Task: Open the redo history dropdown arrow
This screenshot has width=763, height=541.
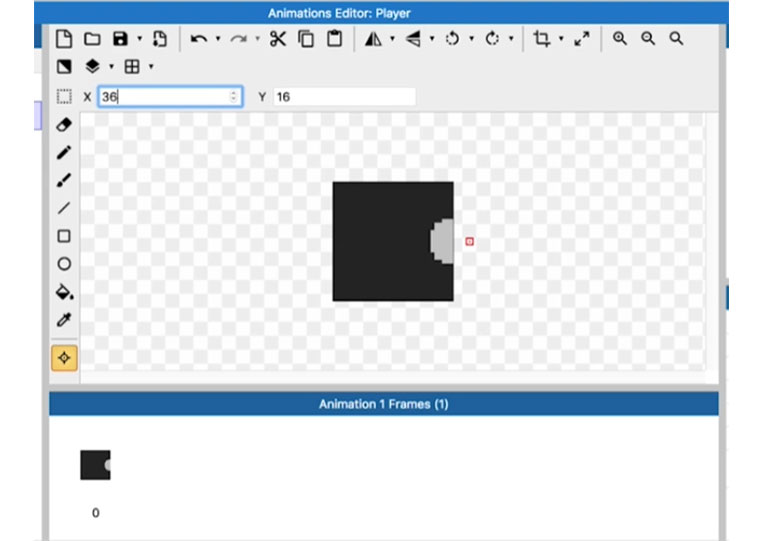Action: [x=257, y=38]
